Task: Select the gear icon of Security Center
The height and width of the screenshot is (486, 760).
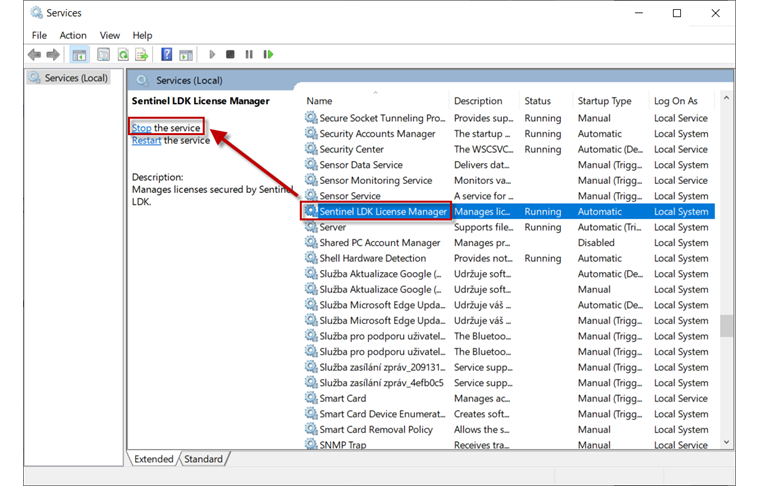Action: [311, 149]
